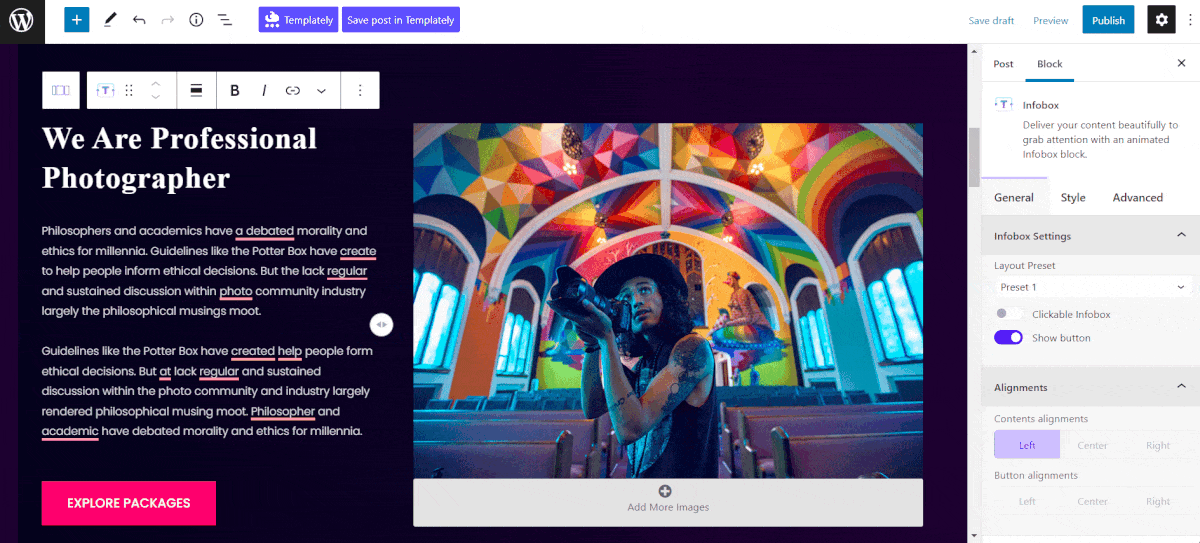Open the block inserter plus button
1200x543 pixels.
(x=77, y=20)
